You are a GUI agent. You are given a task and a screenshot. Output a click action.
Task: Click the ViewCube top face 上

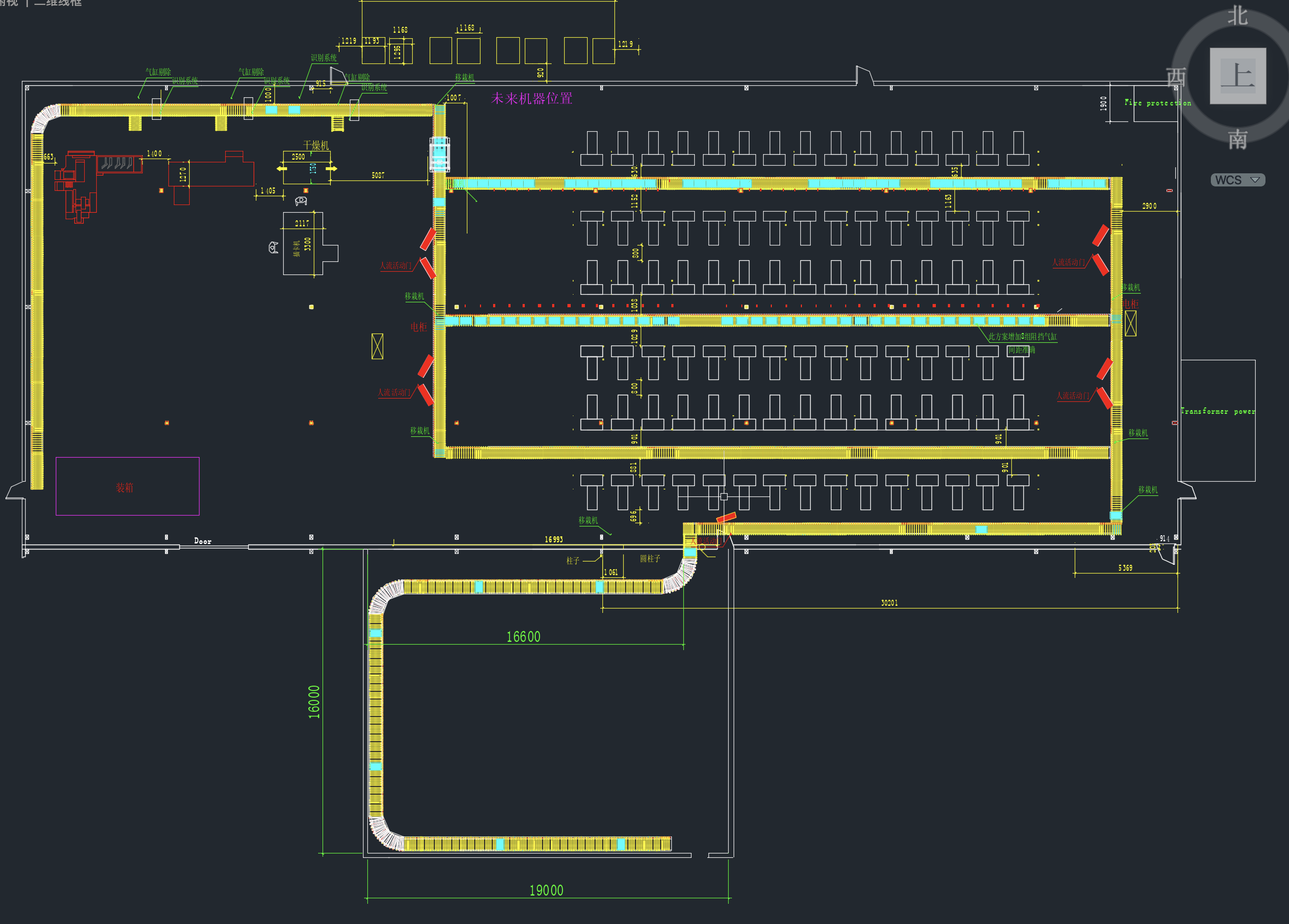(1237, 75)
